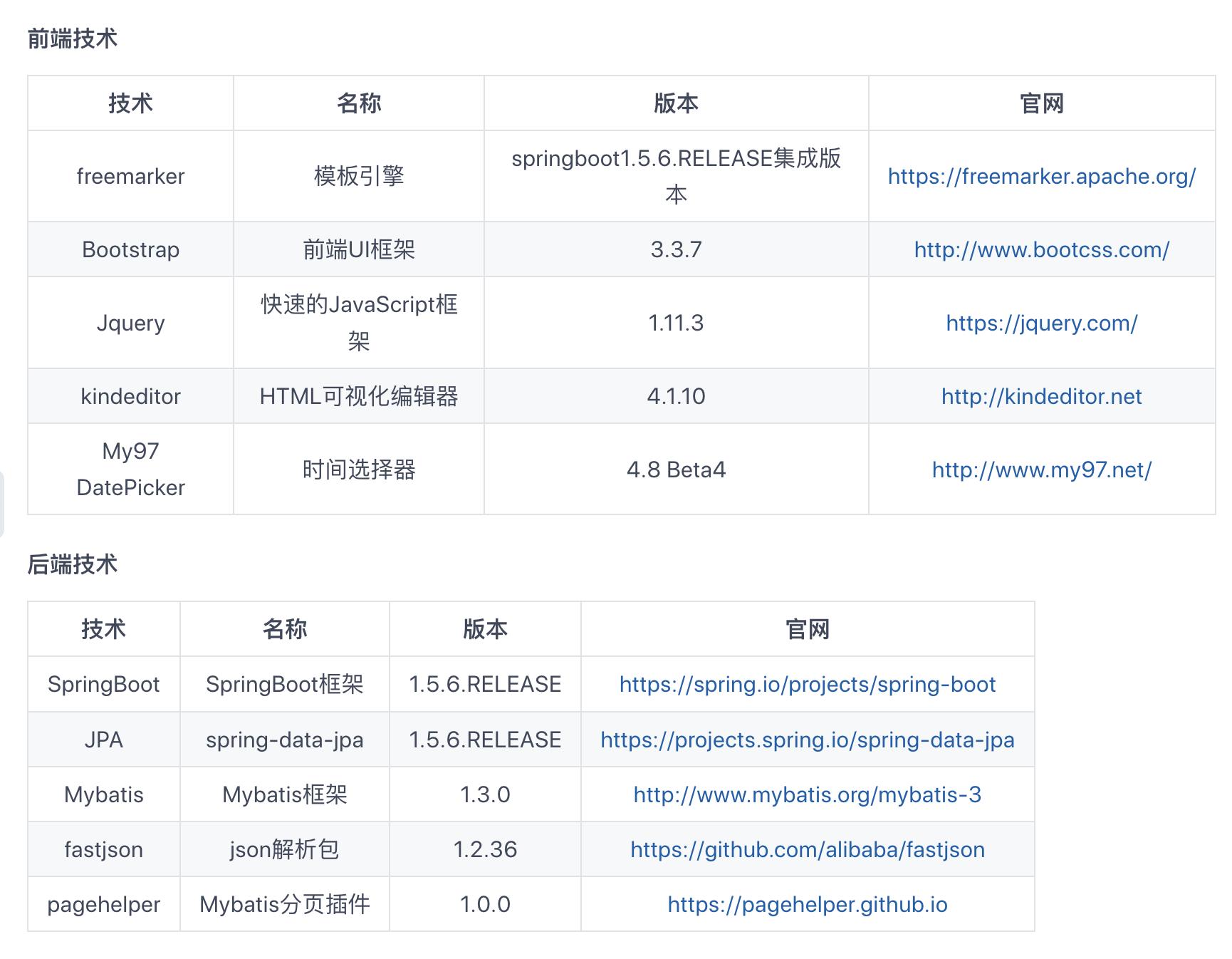Screen dimensions: 1232x959
Task: Visit the www.bootcss.com link
Action: 1042,249
